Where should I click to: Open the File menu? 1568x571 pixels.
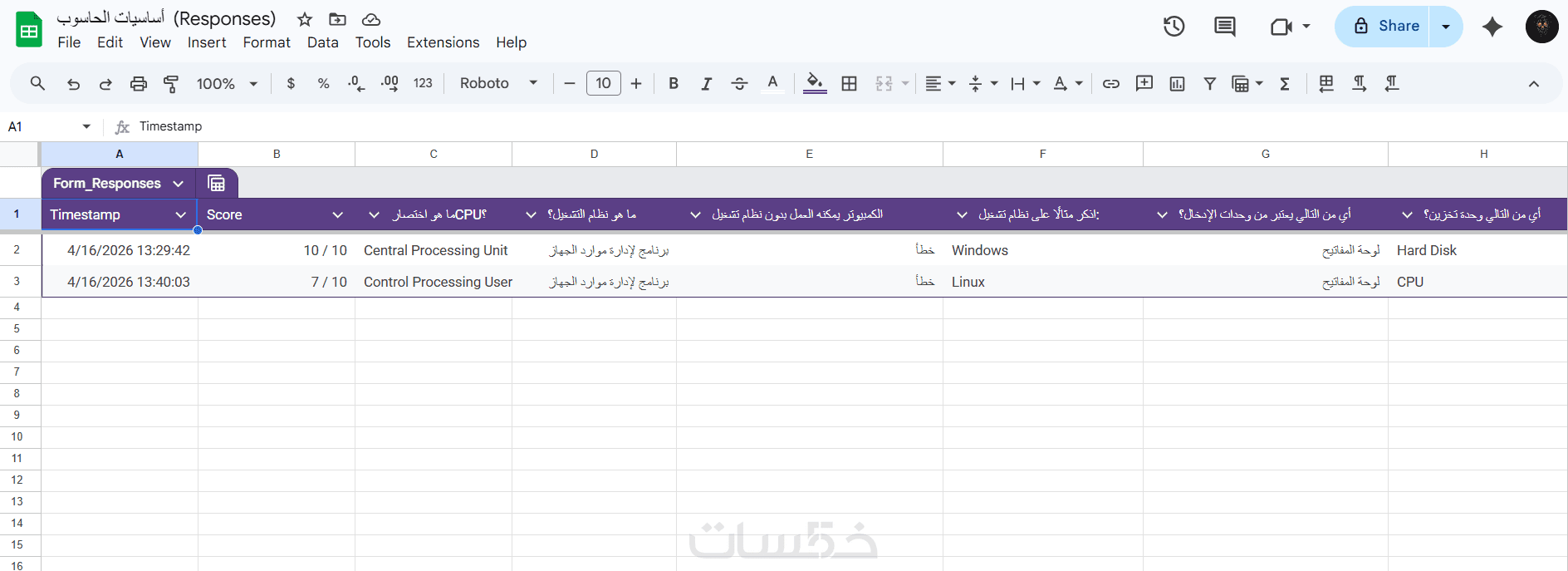click(x=69, y=42)
